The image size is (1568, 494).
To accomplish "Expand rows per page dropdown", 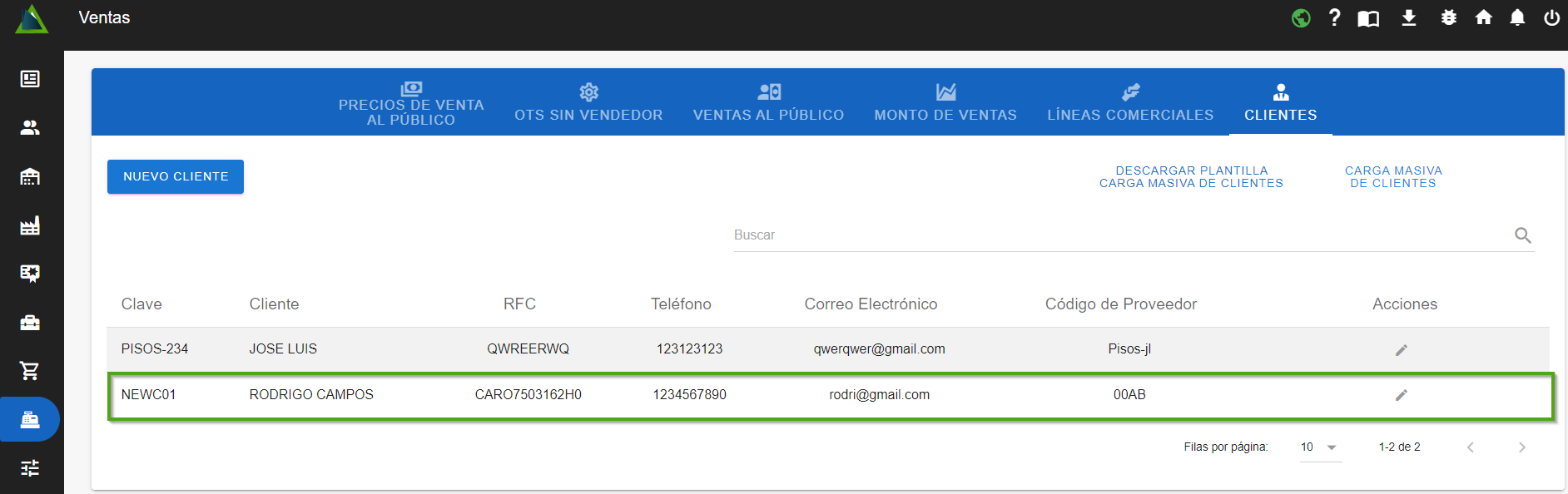I will click(1320, 447).
